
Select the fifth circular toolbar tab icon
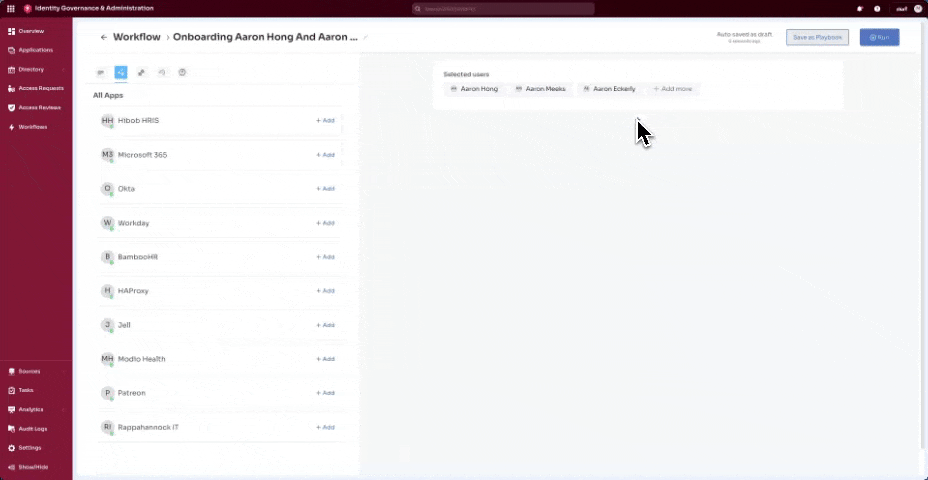pyautogui.click(x=182, y=72)
